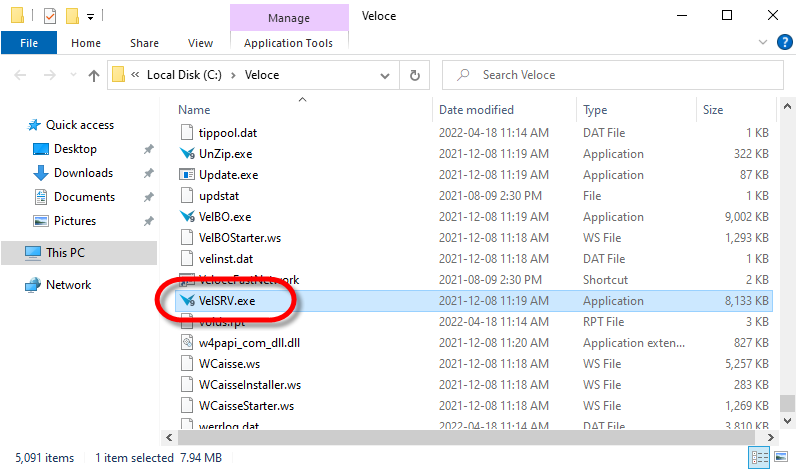This screenshot has width=797, height=470.
Task: Open the Help question mark icon
Action: pyautogui.click(x=783, y=43)
